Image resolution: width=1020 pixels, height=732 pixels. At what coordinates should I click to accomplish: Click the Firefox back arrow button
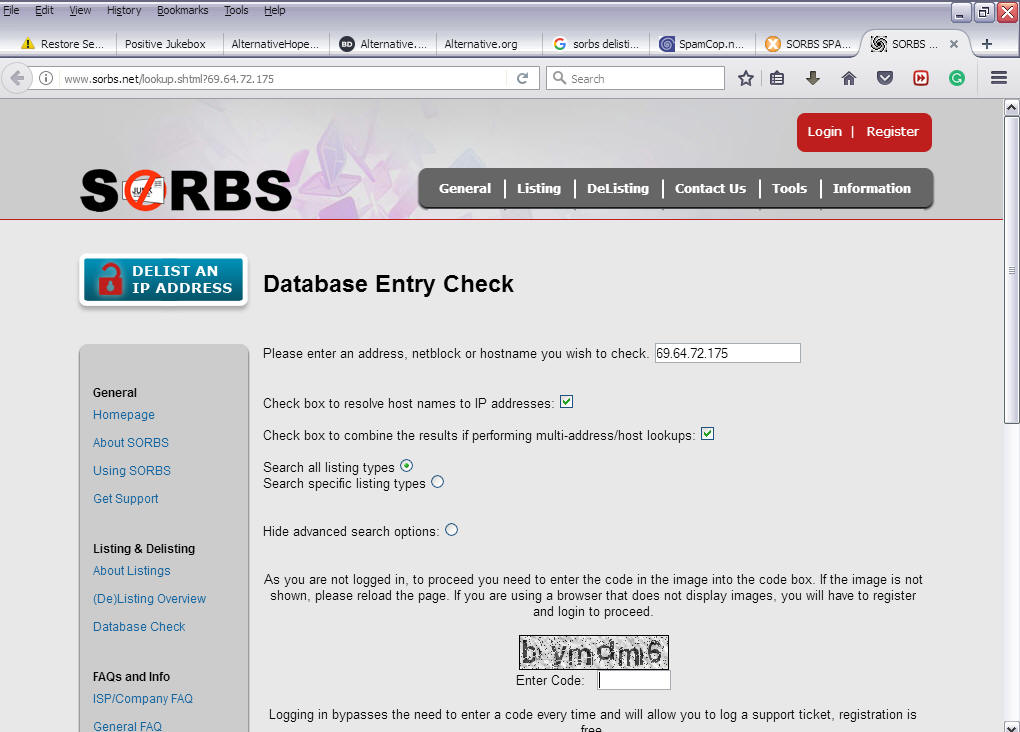click(18, 79)
